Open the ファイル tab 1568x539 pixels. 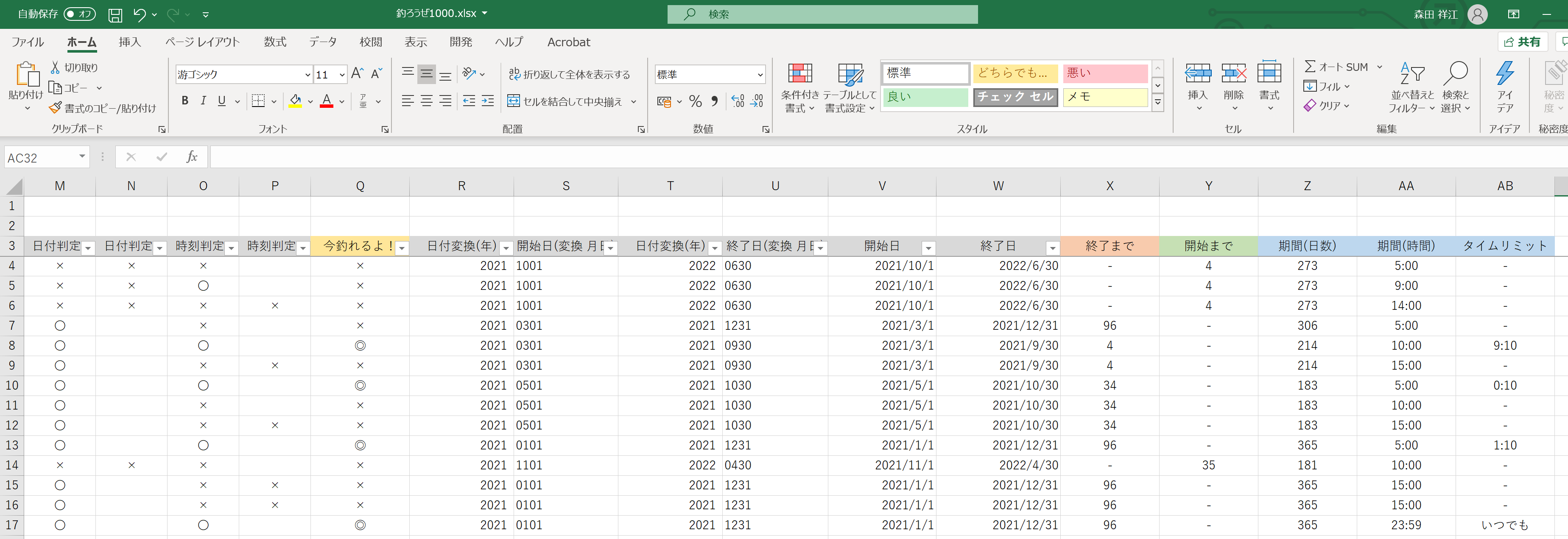click(x=28, y=42)
